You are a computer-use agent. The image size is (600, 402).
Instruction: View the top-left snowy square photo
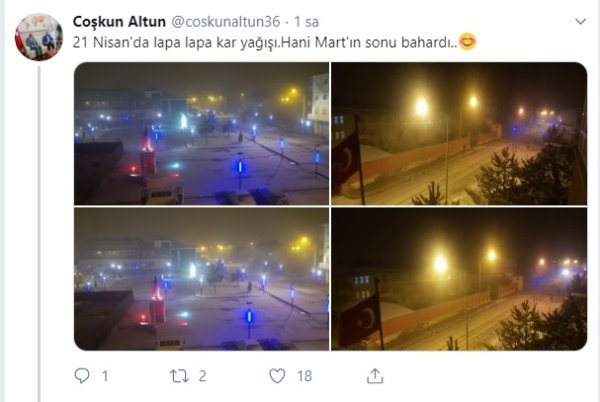(x=201, y=133)
